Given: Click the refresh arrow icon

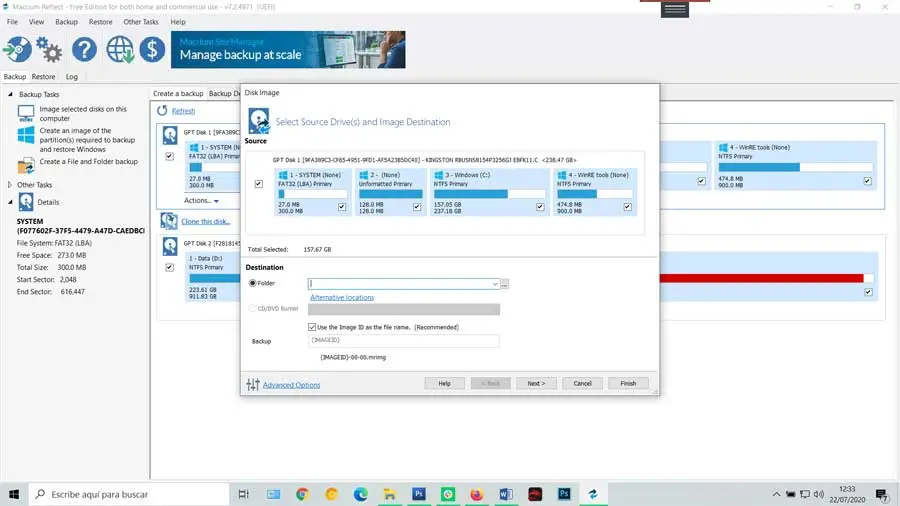Looking at the screenshot, I should pos(162,110).
